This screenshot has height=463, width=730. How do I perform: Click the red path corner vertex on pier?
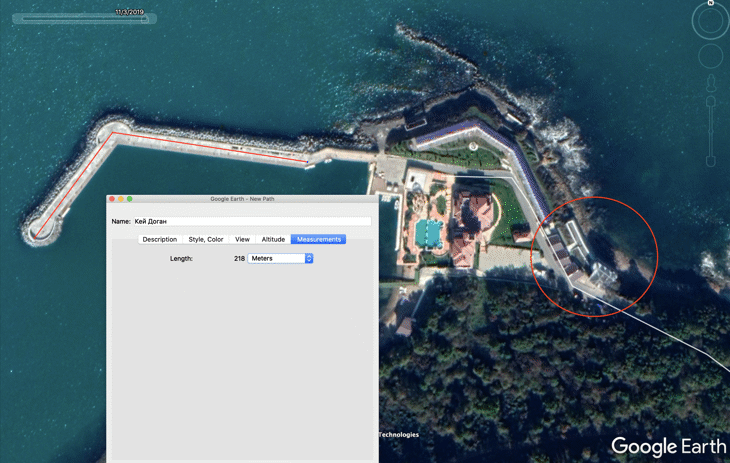[x=113, y=133]
